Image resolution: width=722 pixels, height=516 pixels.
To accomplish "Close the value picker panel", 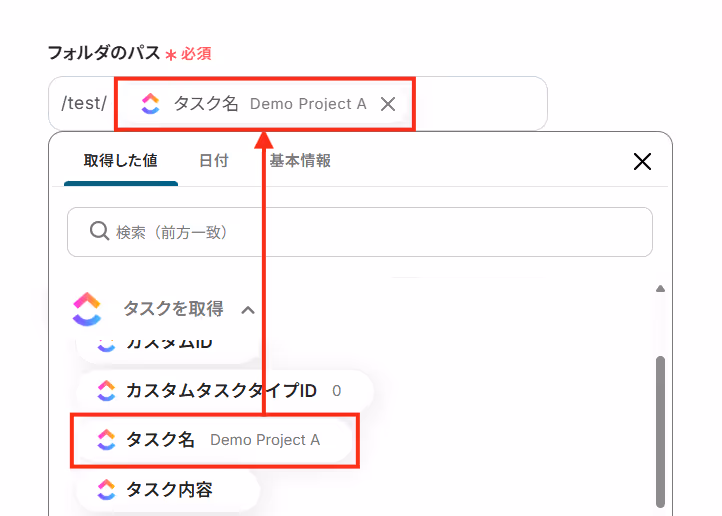I will (642, 162).
